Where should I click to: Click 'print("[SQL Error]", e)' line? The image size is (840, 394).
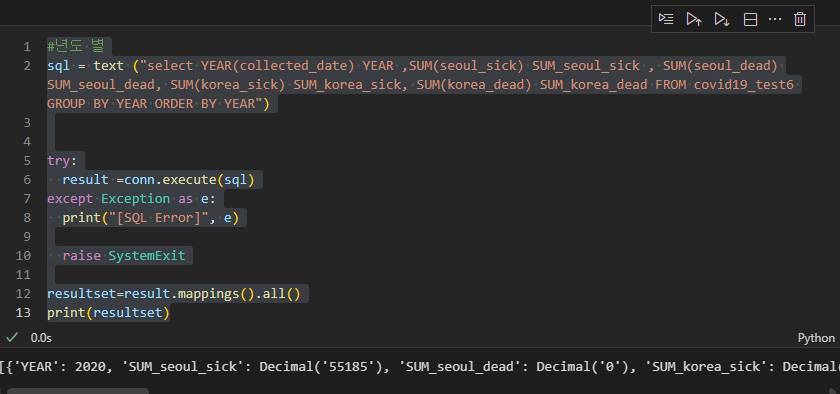click(x=151, y=219)
